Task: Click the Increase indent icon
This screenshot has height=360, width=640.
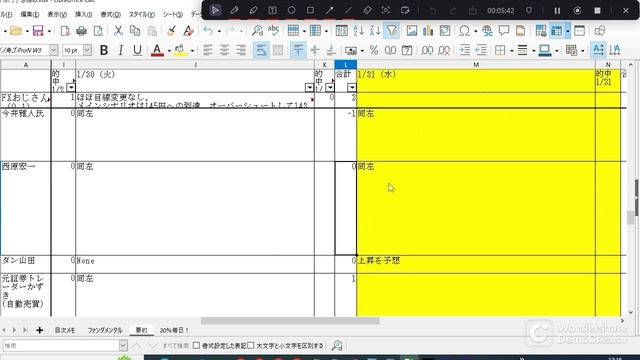Action: tap(464, 50)
